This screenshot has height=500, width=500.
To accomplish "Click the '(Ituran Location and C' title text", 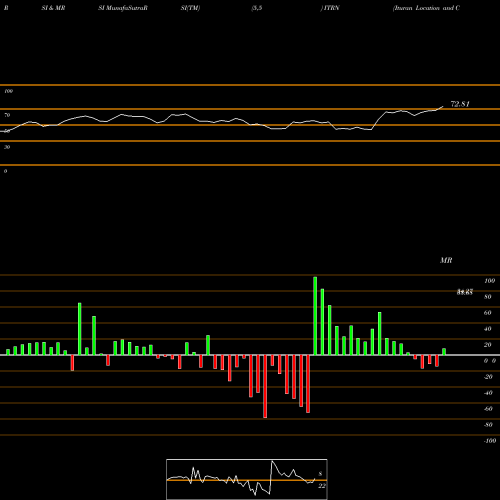I will coord(426,8).
